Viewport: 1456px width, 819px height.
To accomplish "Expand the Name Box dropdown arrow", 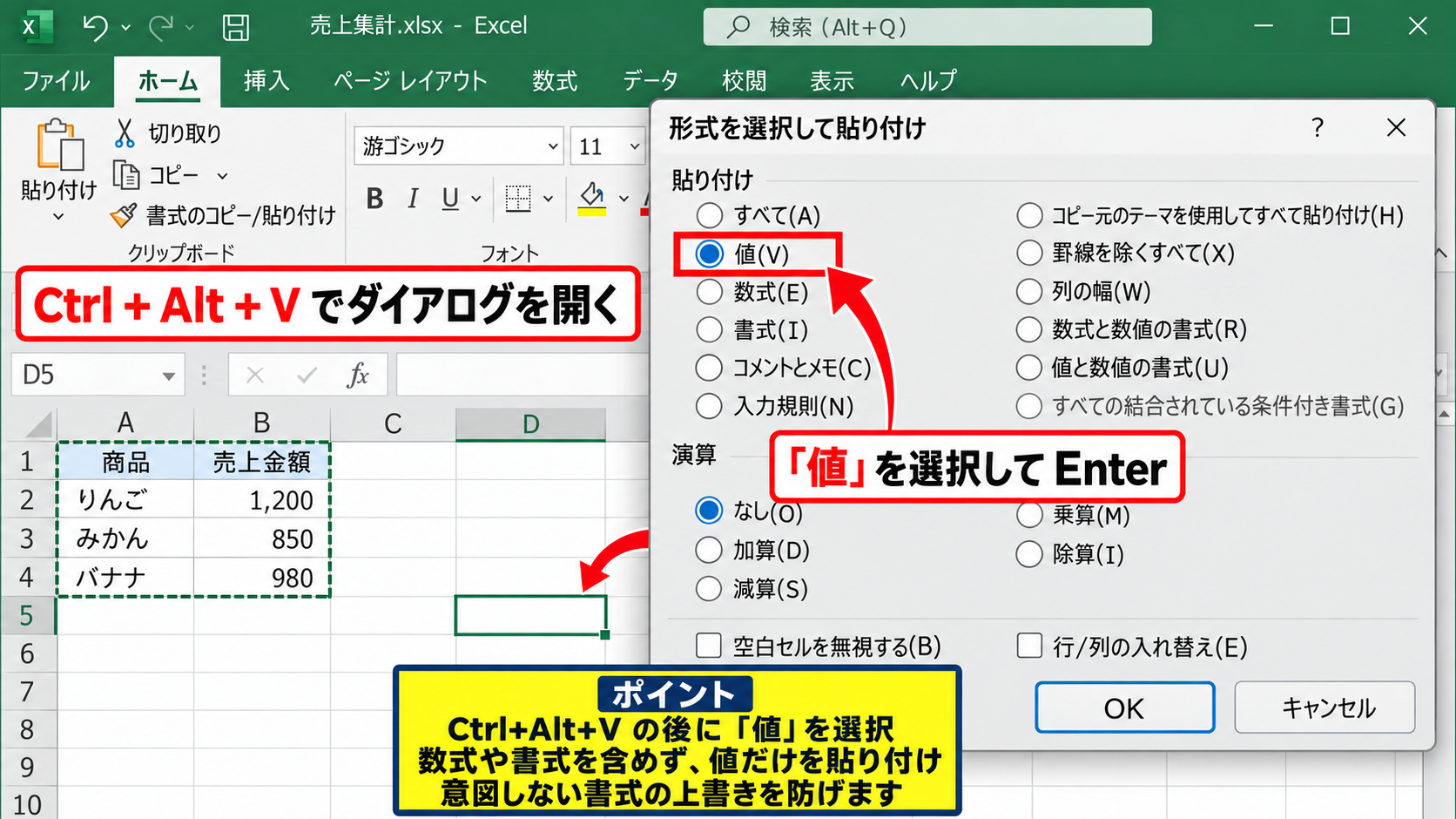I will click(168, 376).
